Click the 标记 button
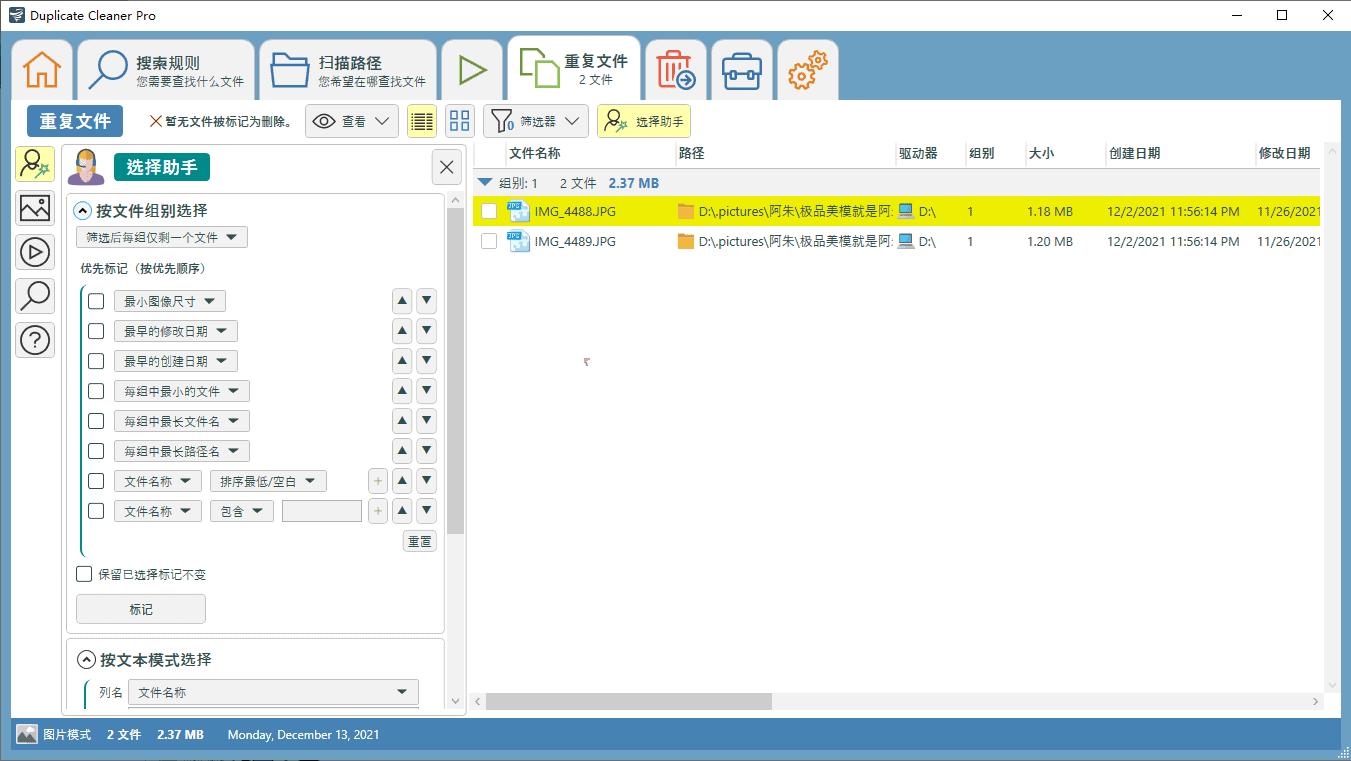Screen dimensions: 1351x761 point(141,609)
